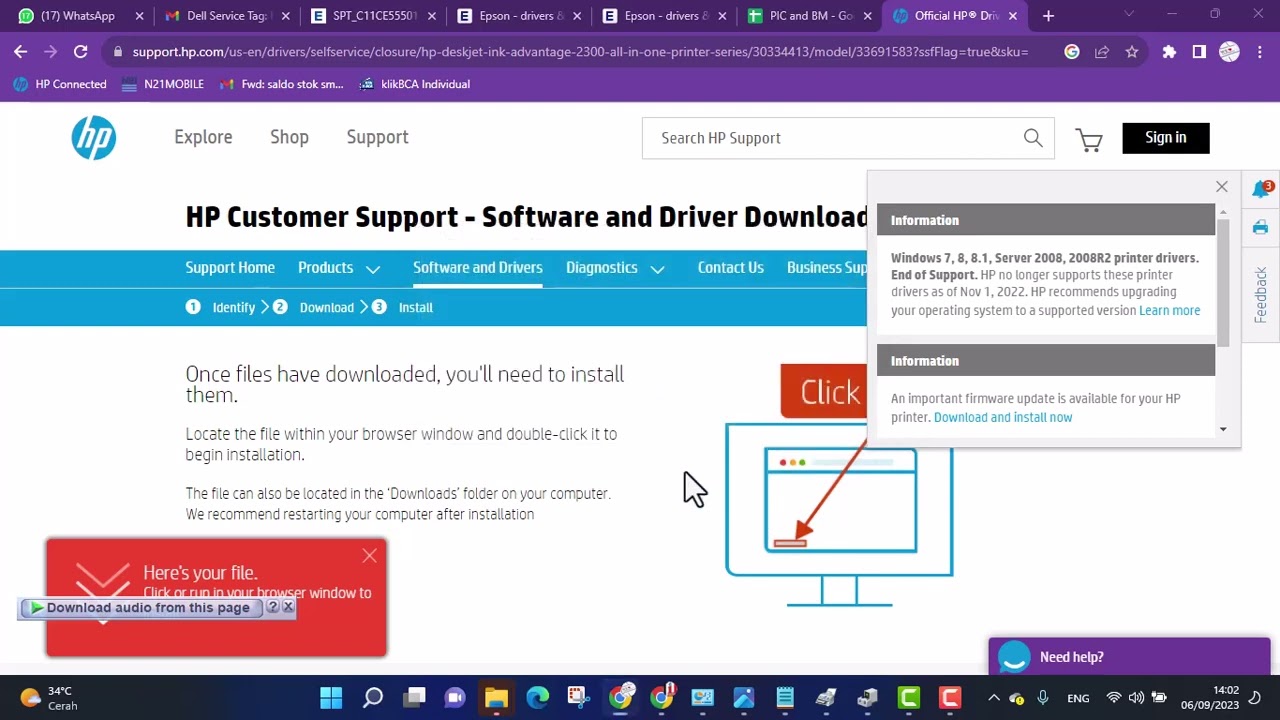Image resolution: width=1280 pixels, height=720 pixels.
Task: Open the Windows Start menu
Action: click(331, 697)
